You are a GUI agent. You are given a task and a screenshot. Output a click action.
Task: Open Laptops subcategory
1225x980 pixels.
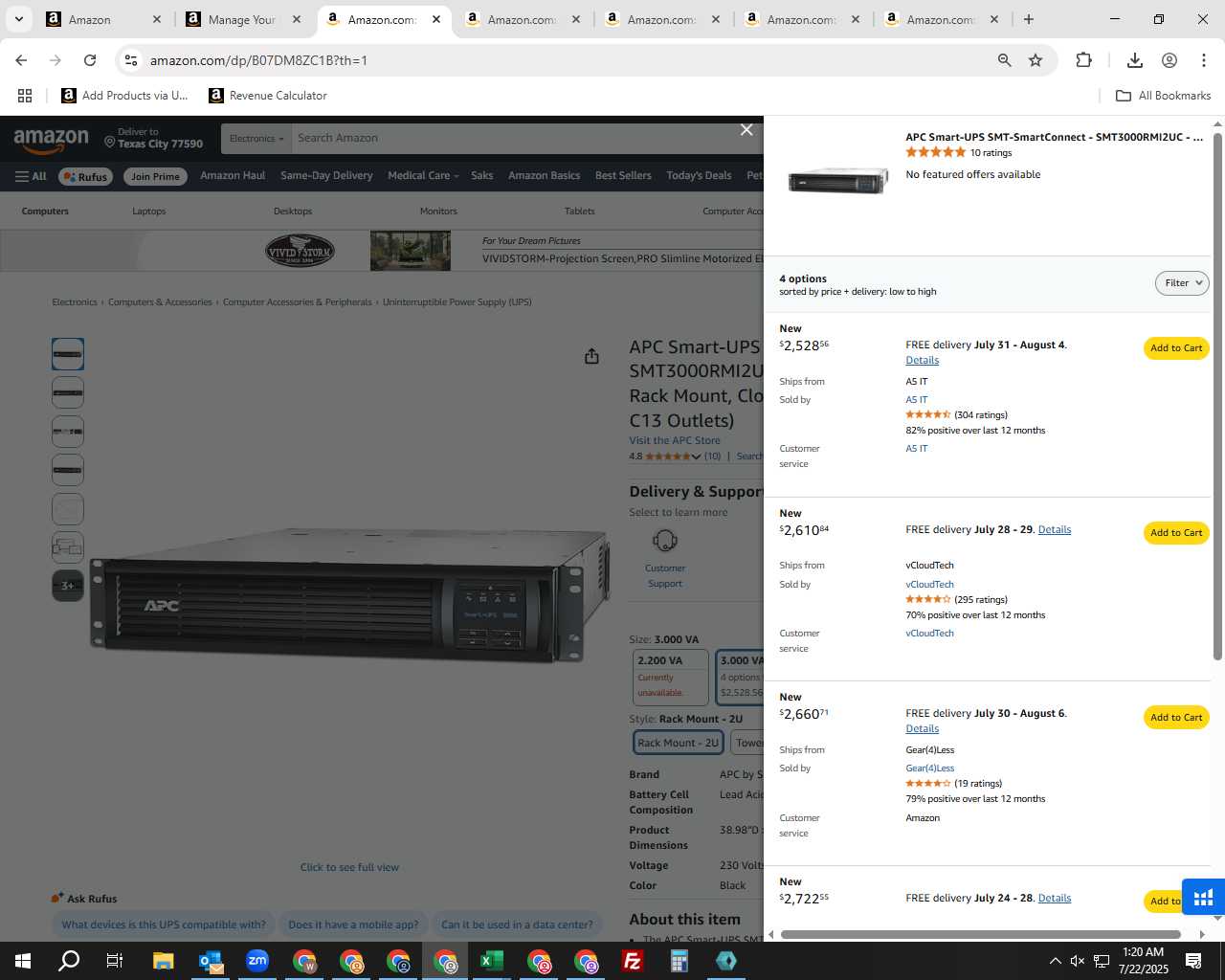(x=149, y=212)
